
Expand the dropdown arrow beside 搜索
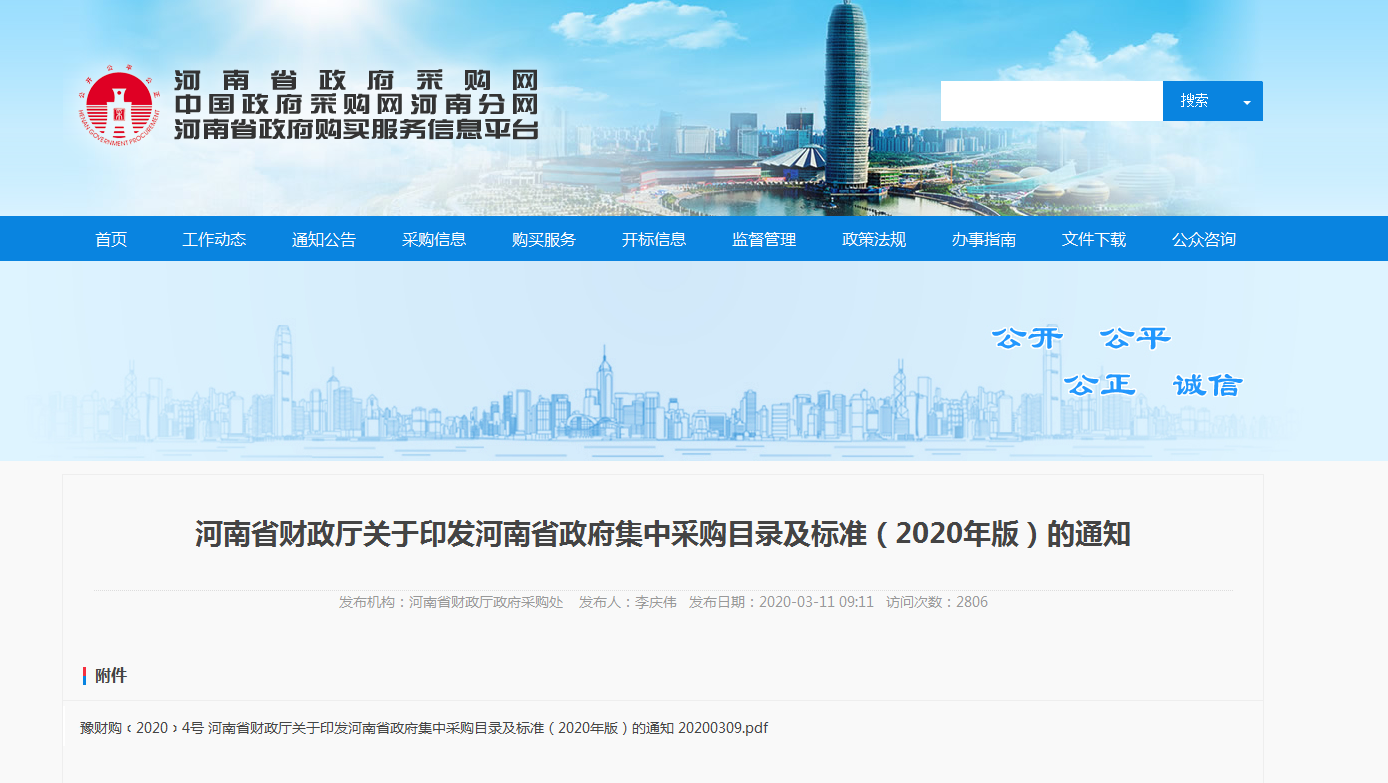1246,102
